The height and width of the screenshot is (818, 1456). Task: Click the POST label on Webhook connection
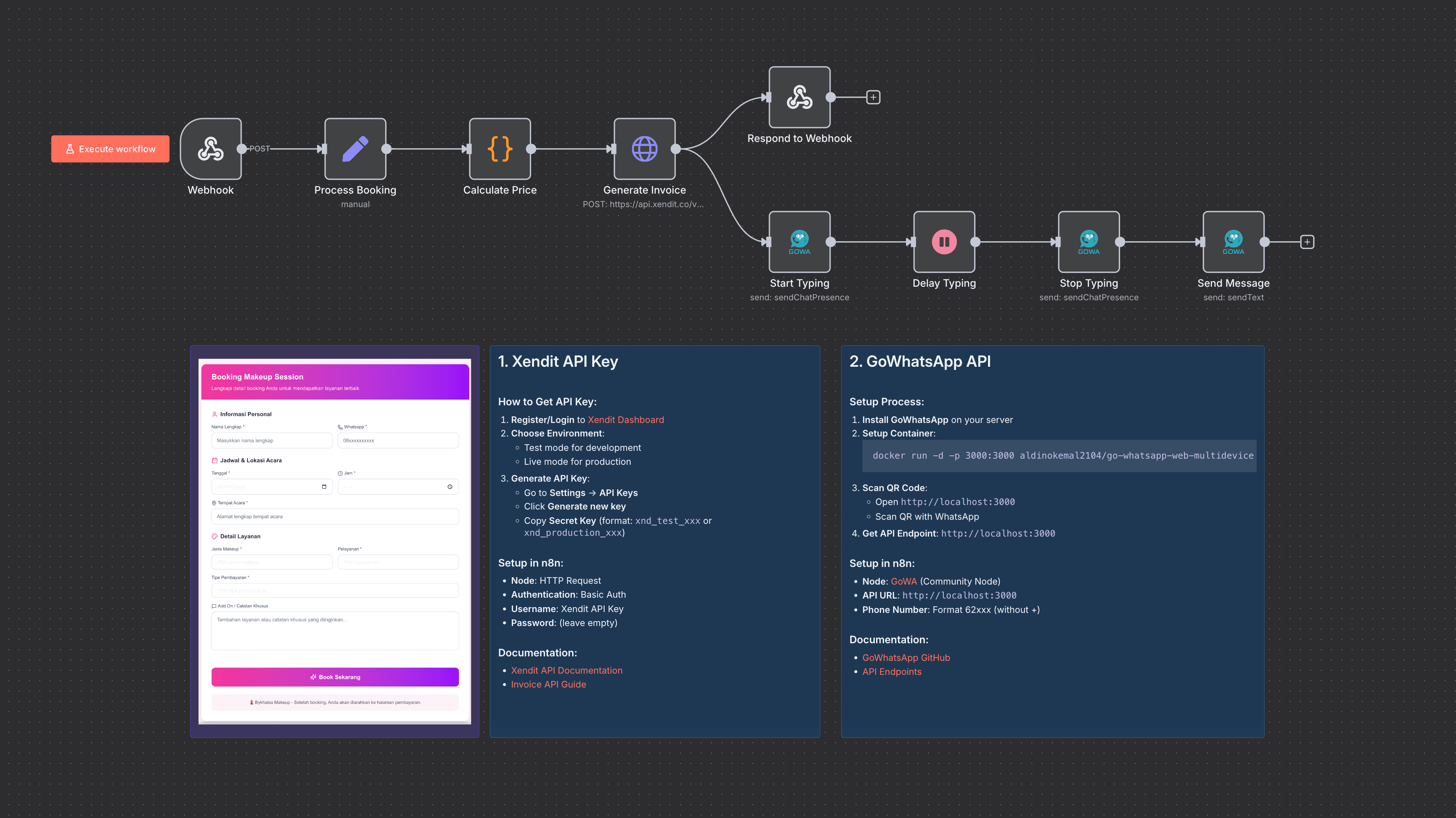260,149
